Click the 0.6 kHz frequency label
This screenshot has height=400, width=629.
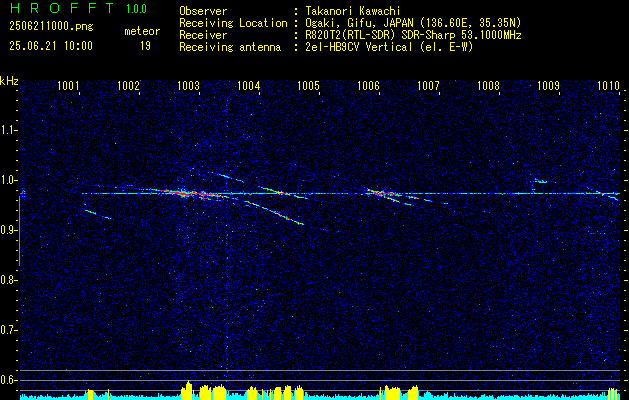click(8, 380)
